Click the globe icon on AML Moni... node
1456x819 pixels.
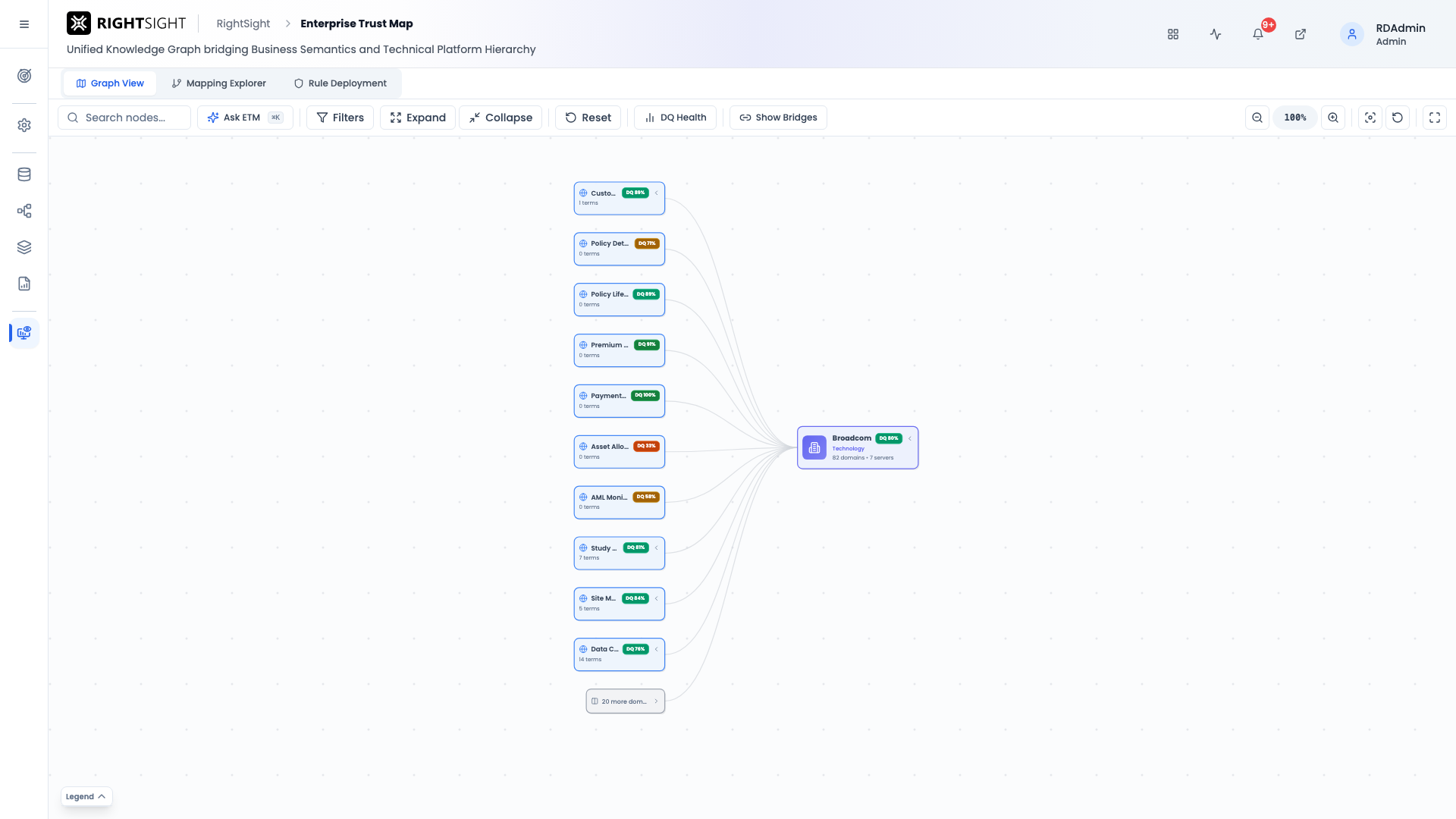[x=583, y=497]
